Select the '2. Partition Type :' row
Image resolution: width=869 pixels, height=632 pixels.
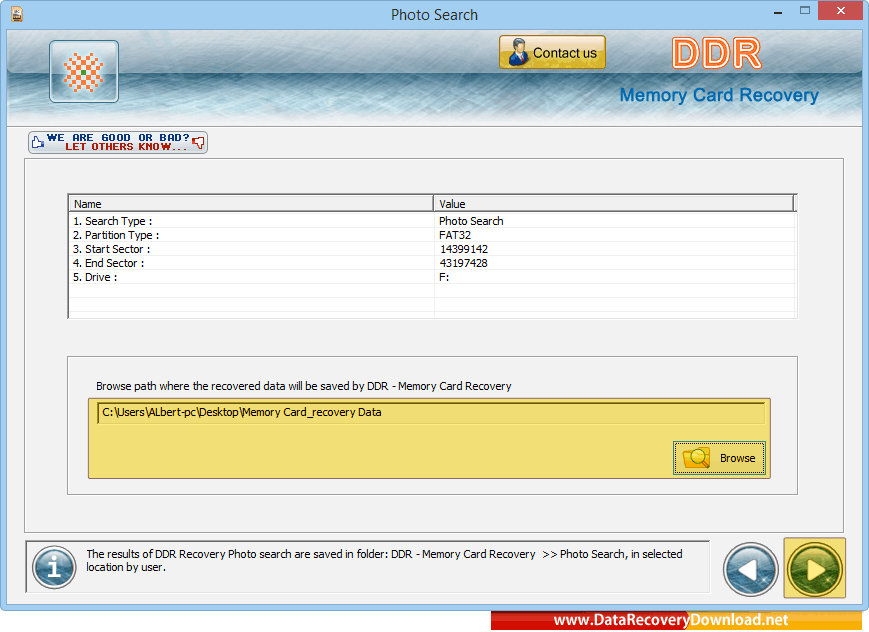[432, 235]
